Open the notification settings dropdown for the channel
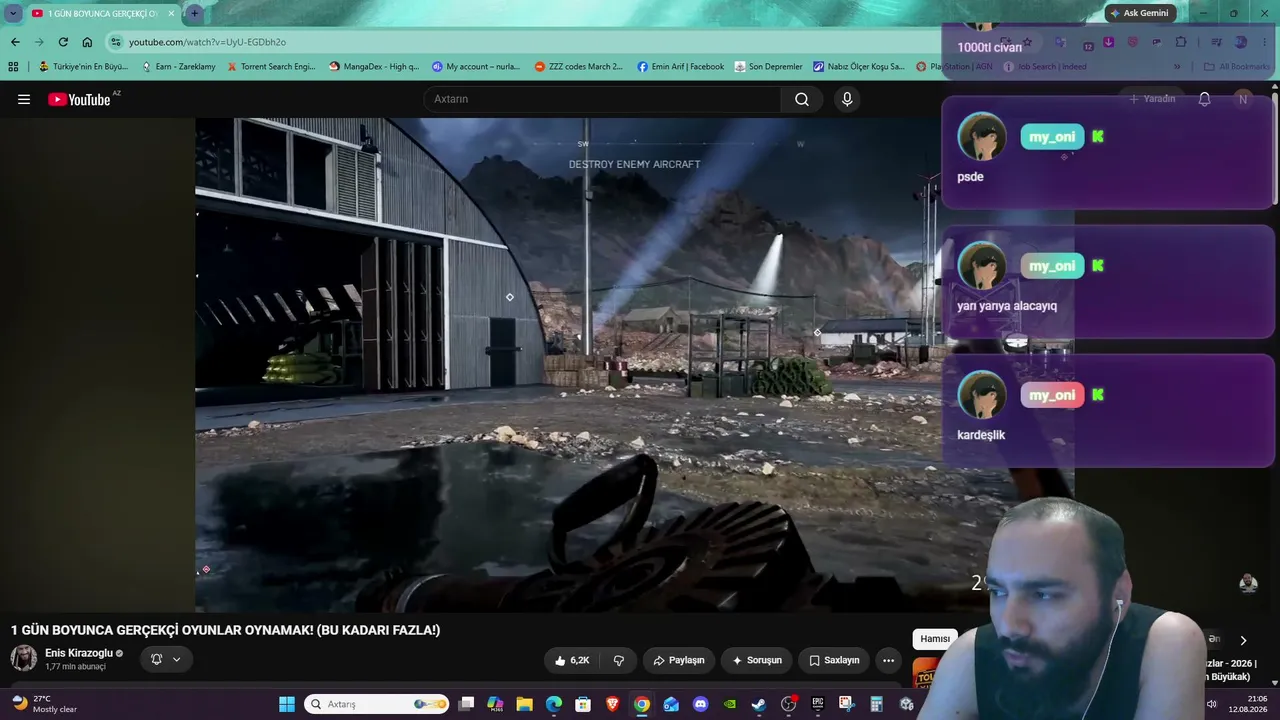1280x720 pixels. pos(166,659)
